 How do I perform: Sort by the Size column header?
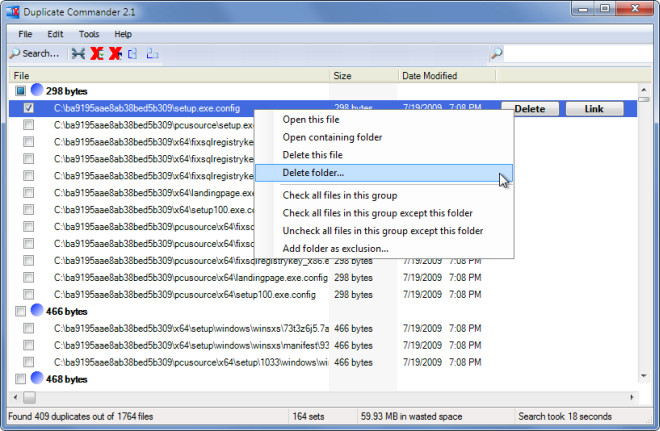[364, 76]
